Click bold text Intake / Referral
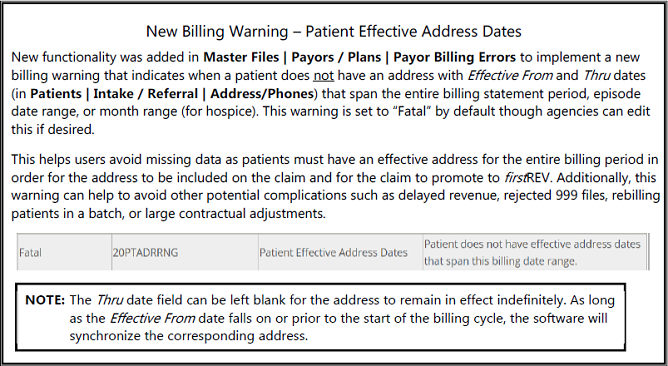 click(x=146, y=93)
